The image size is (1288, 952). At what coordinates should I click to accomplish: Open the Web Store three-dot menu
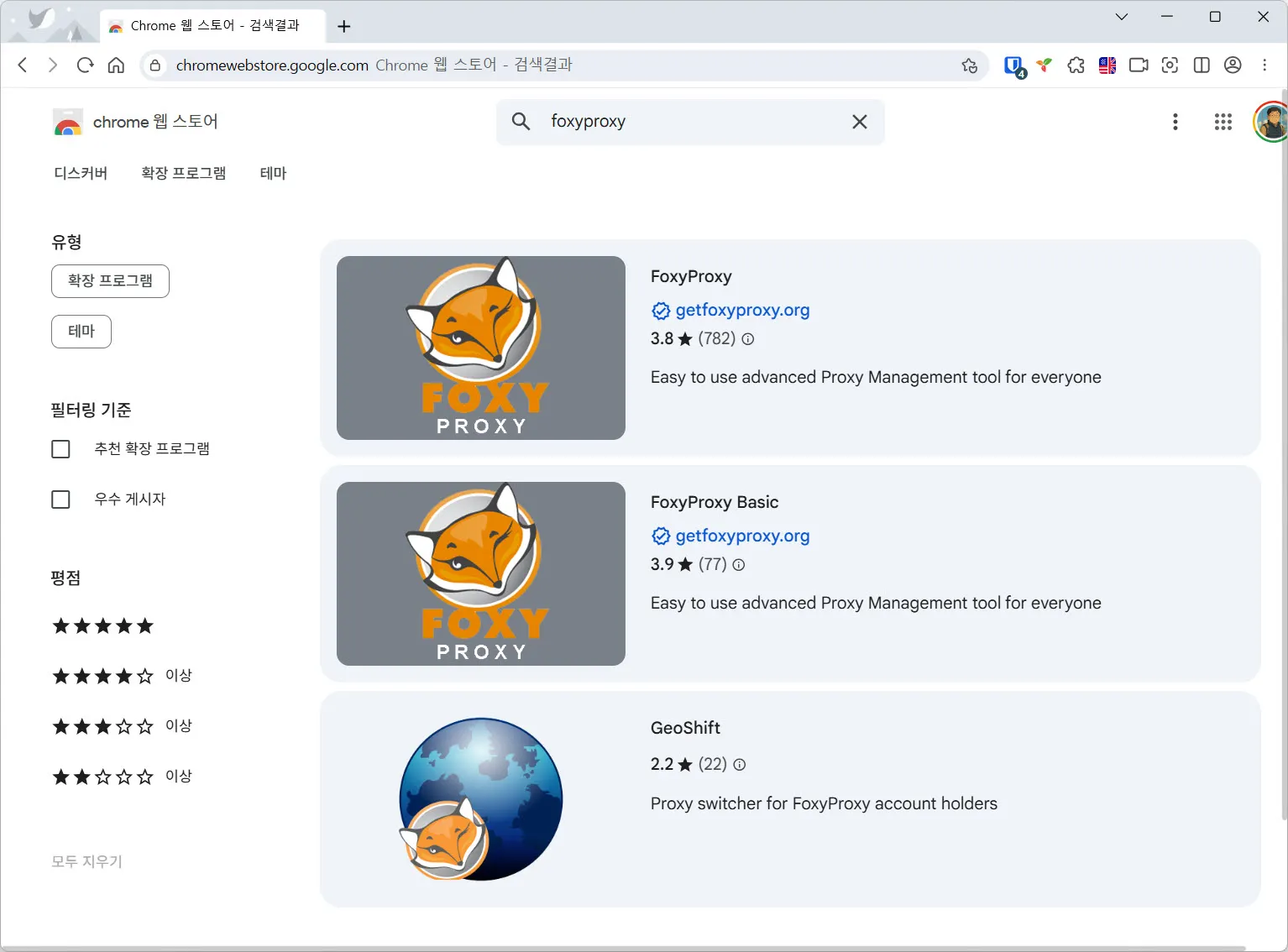coord(1175,122)
